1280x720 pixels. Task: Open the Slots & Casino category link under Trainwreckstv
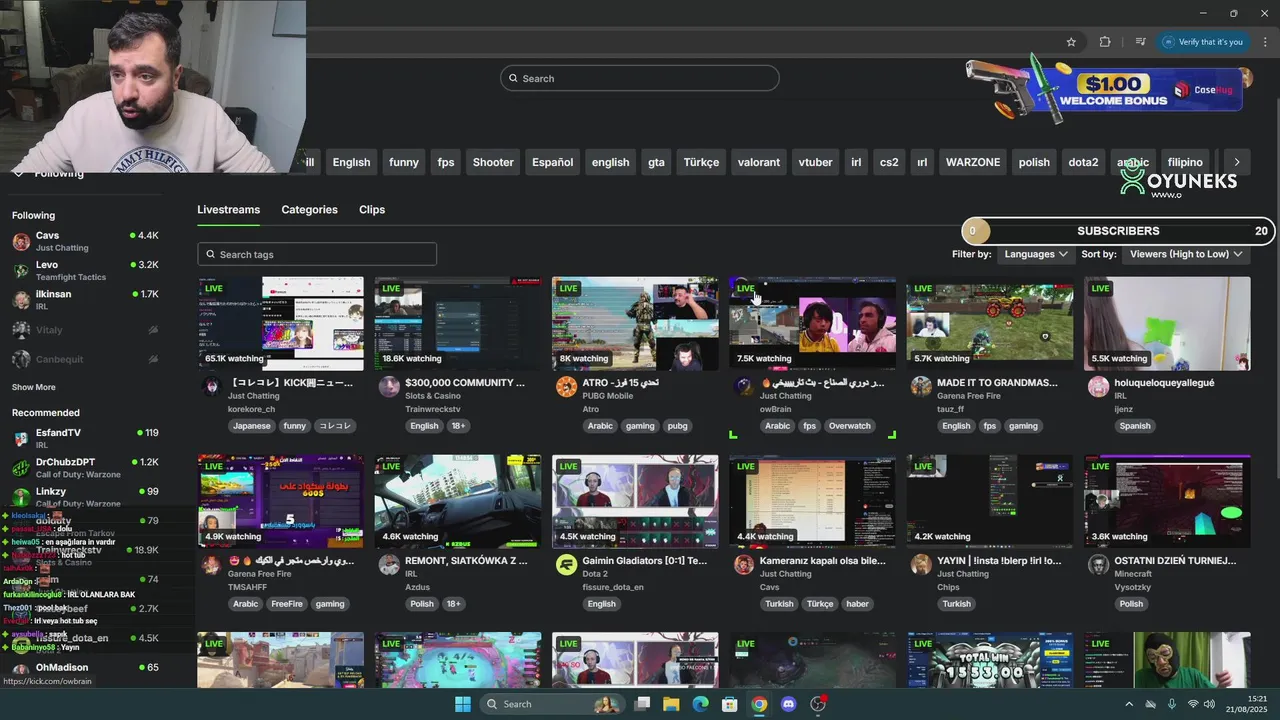pyautogui.click(x=433, y=396)
